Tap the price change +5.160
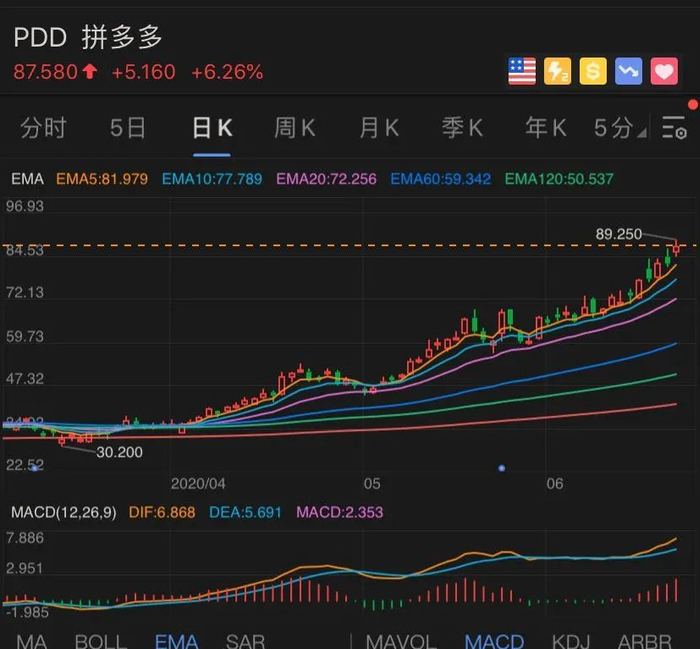This screenshot has height=649, width=700. coord(143,72)
